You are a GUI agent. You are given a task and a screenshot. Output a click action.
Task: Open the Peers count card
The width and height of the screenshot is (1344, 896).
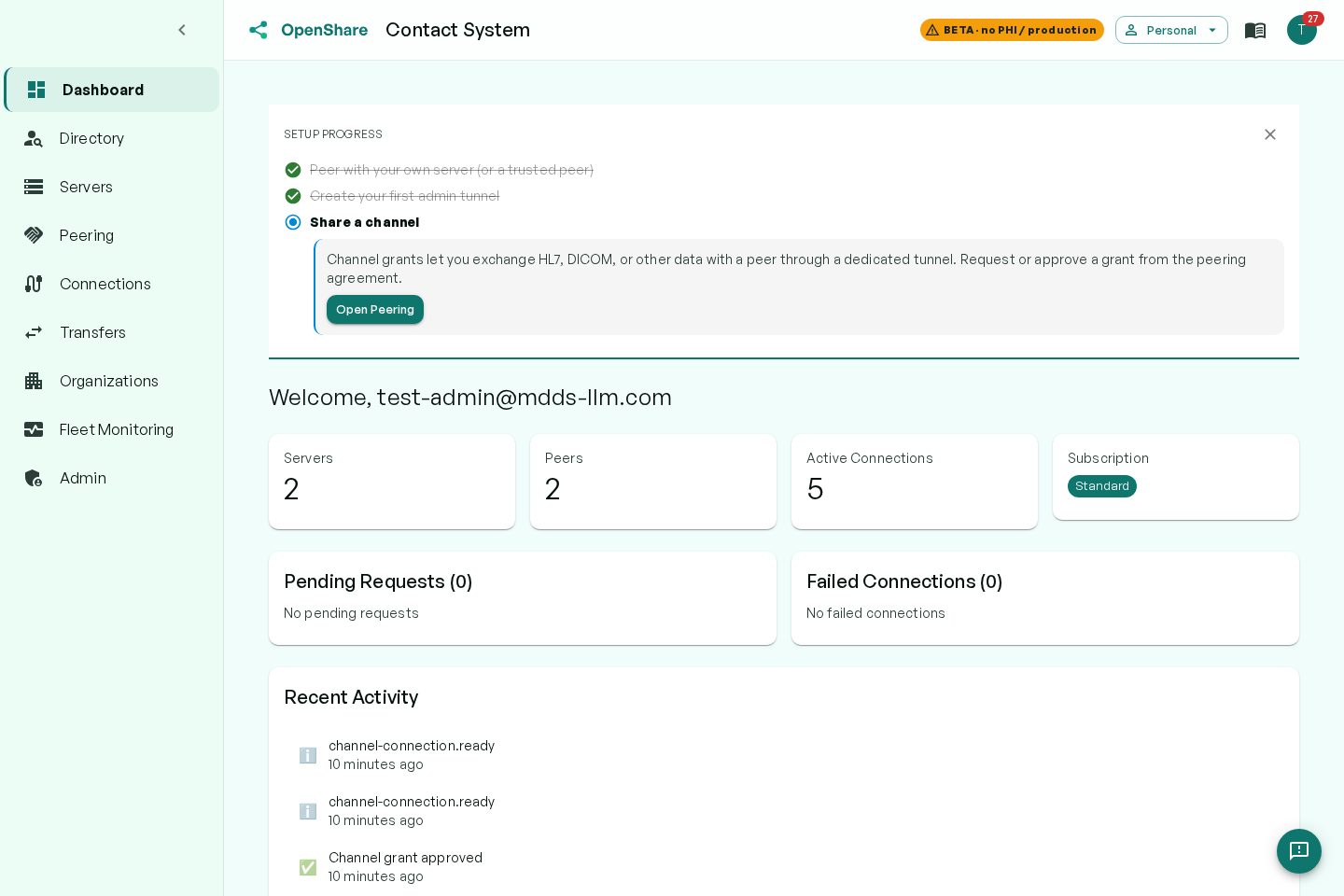coord(653,482)
